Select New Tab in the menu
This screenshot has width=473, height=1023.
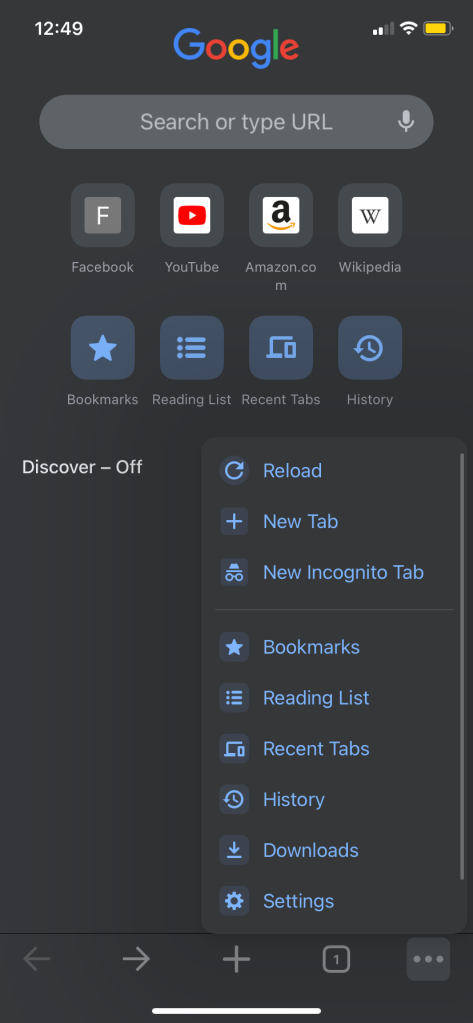(333, 521)
